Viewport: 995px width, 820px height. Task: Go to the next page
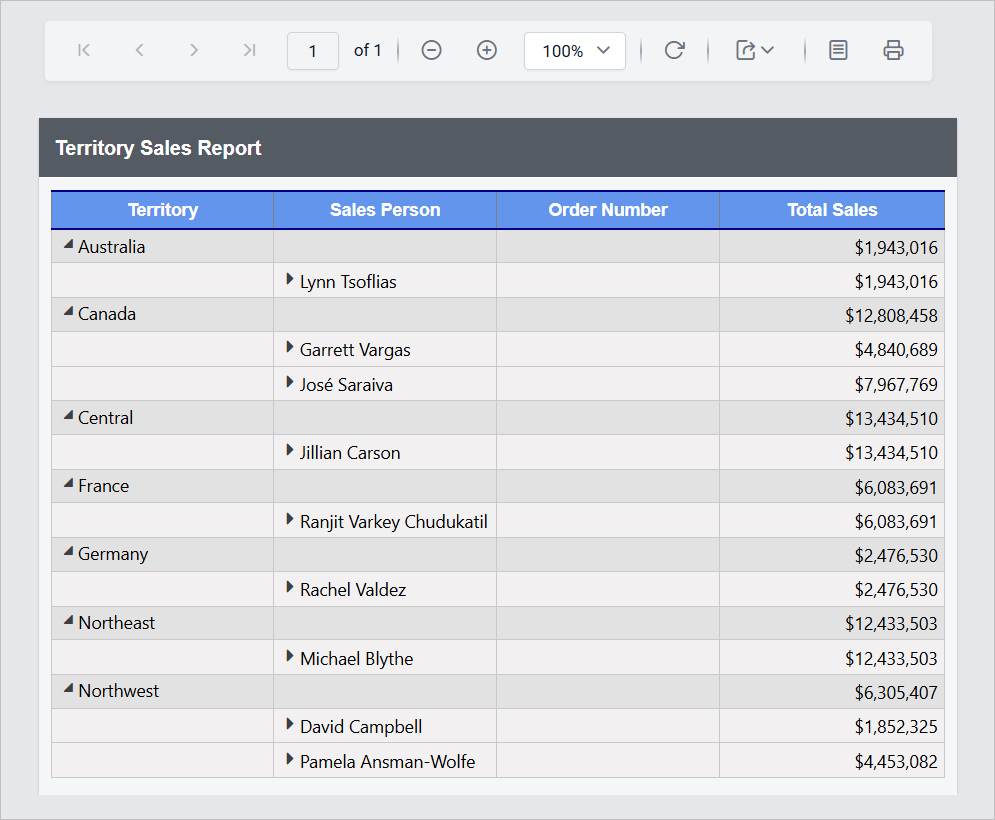click(194, 51)
